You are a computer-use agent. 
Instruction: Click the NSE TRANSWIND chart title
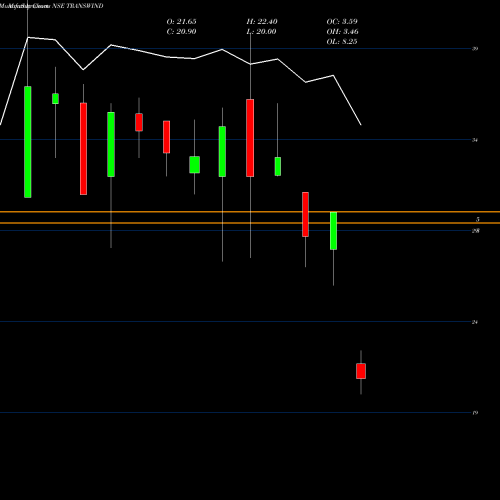78,6
